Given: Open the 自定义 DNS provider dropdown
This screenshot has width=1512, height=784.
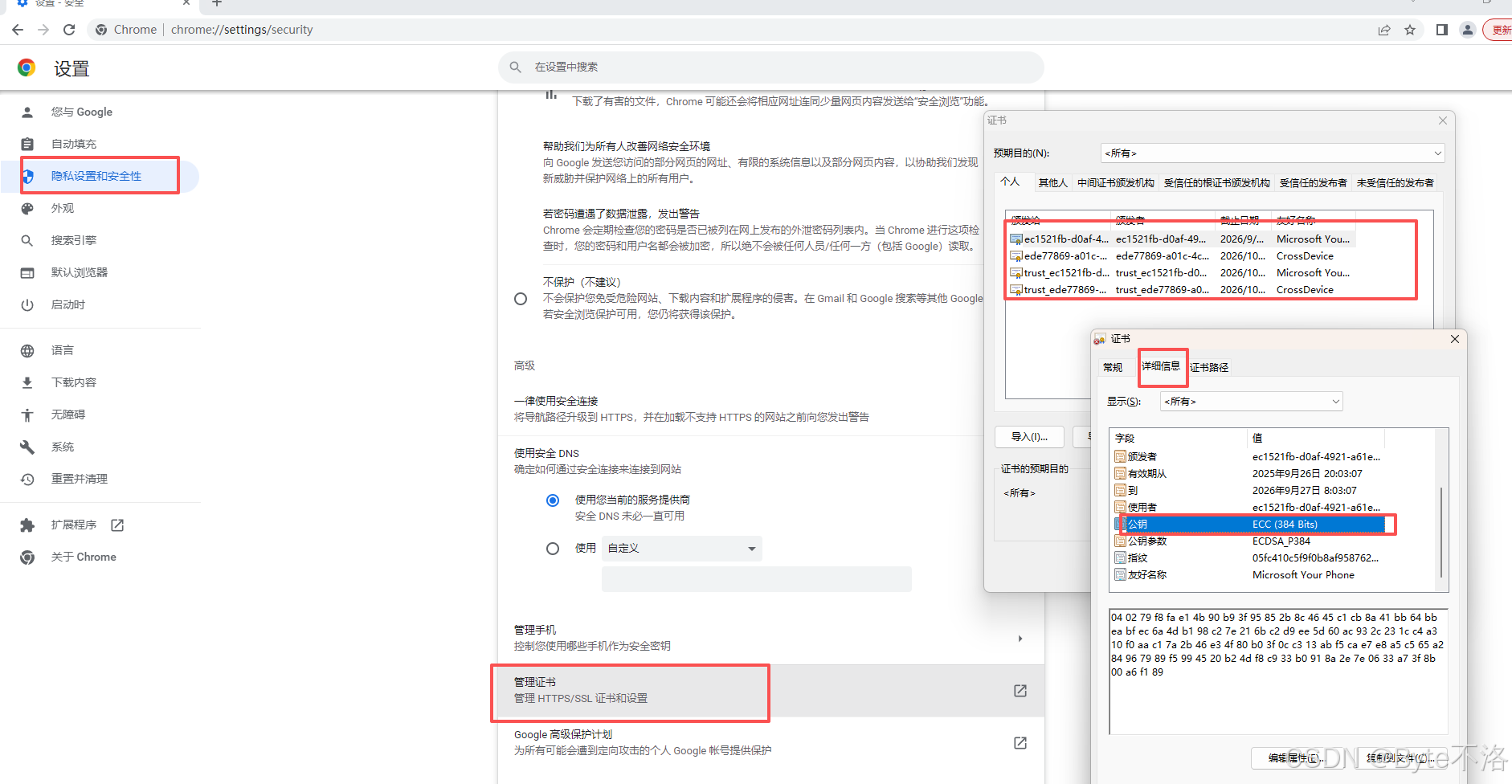Looking at the screenshot, I should 681,549.
